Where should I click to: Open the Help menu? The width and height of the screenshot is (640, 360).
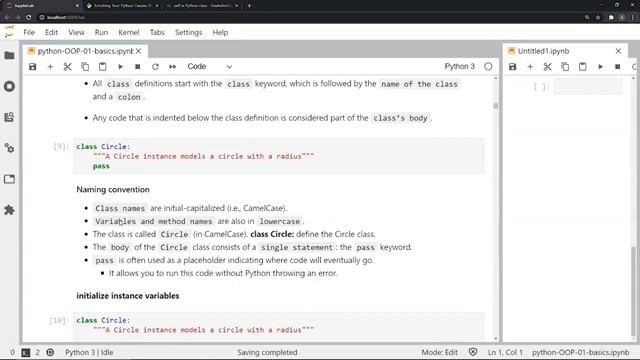(x=220, y=32)
